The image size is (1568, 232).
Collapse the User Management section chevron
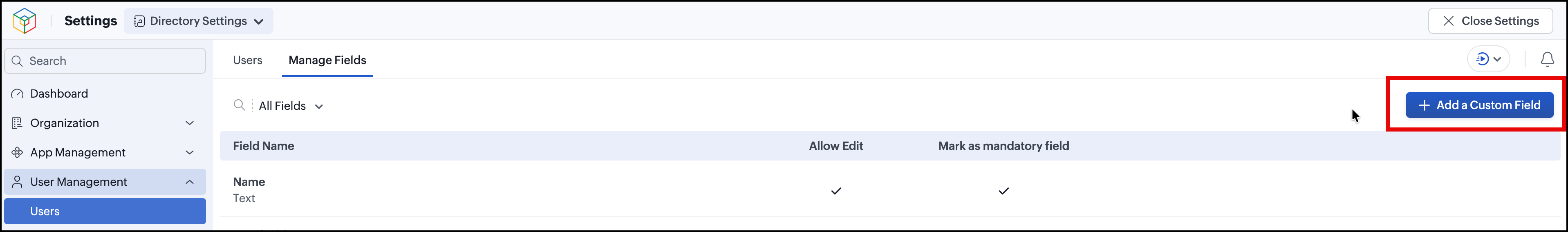[189, 181]
